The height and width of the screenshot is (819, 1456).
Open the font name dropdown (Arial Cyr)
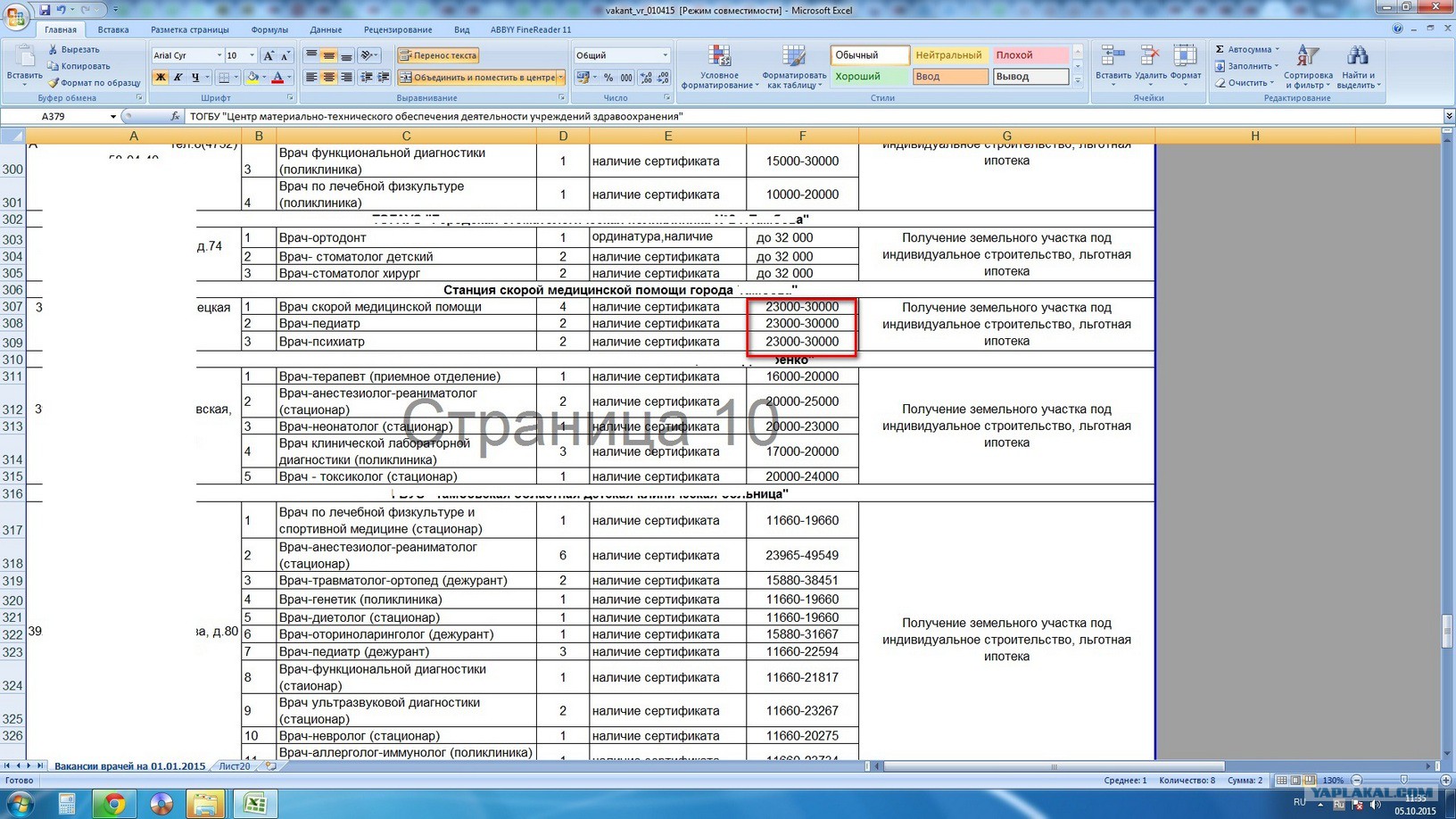coord(219,55)
